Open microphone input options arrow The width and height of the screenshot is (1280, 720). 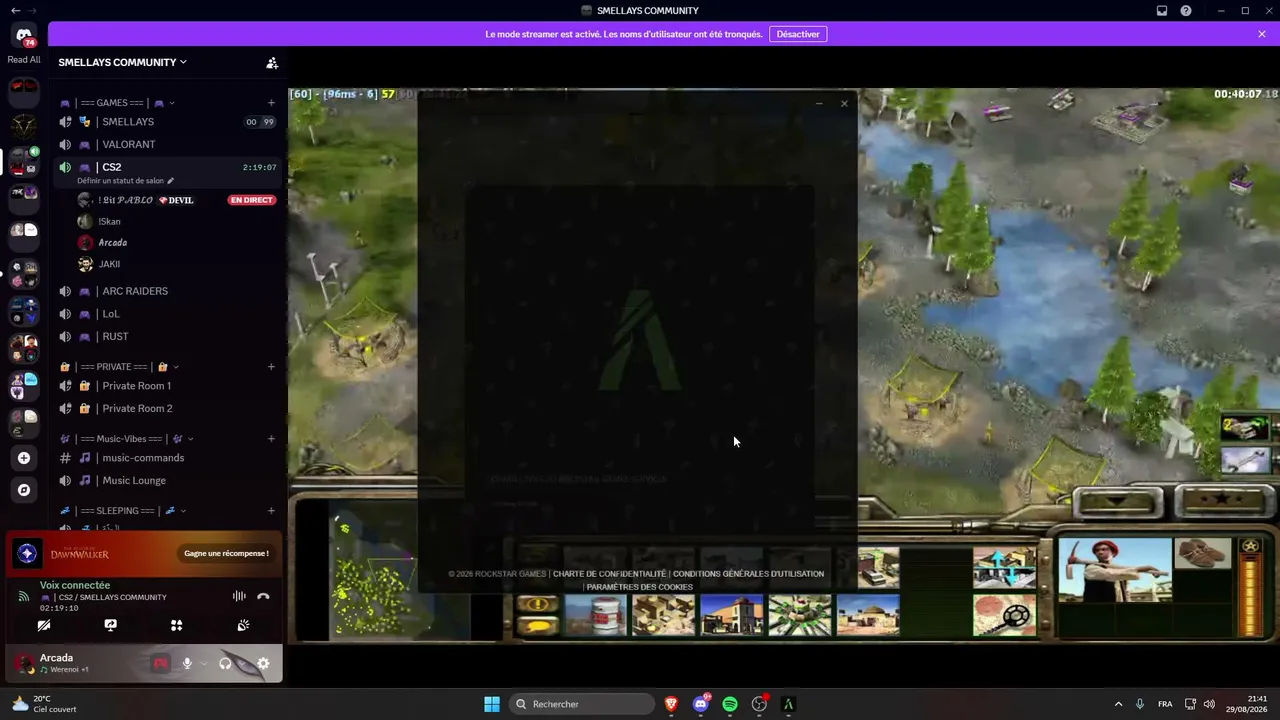tap(204, 663)
